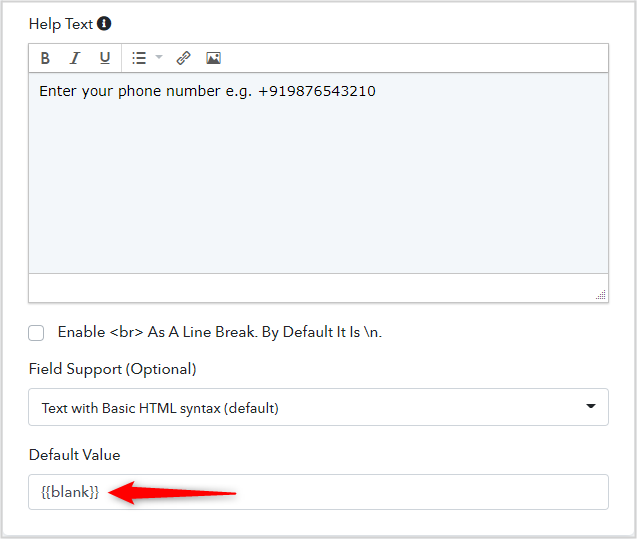The width and height of the screenshot is (637, 539).
Task: Click the Default Value label
Action: click(x=75, y=455)
